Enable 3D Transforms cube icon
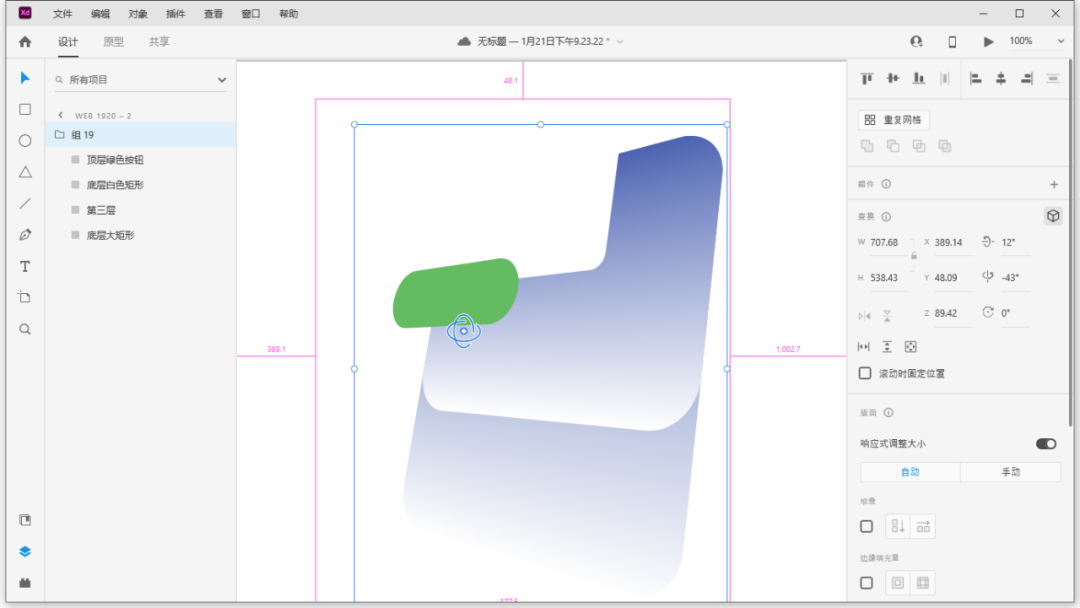The height and width of the screenshot is (608, 1080). (1052, 216)
